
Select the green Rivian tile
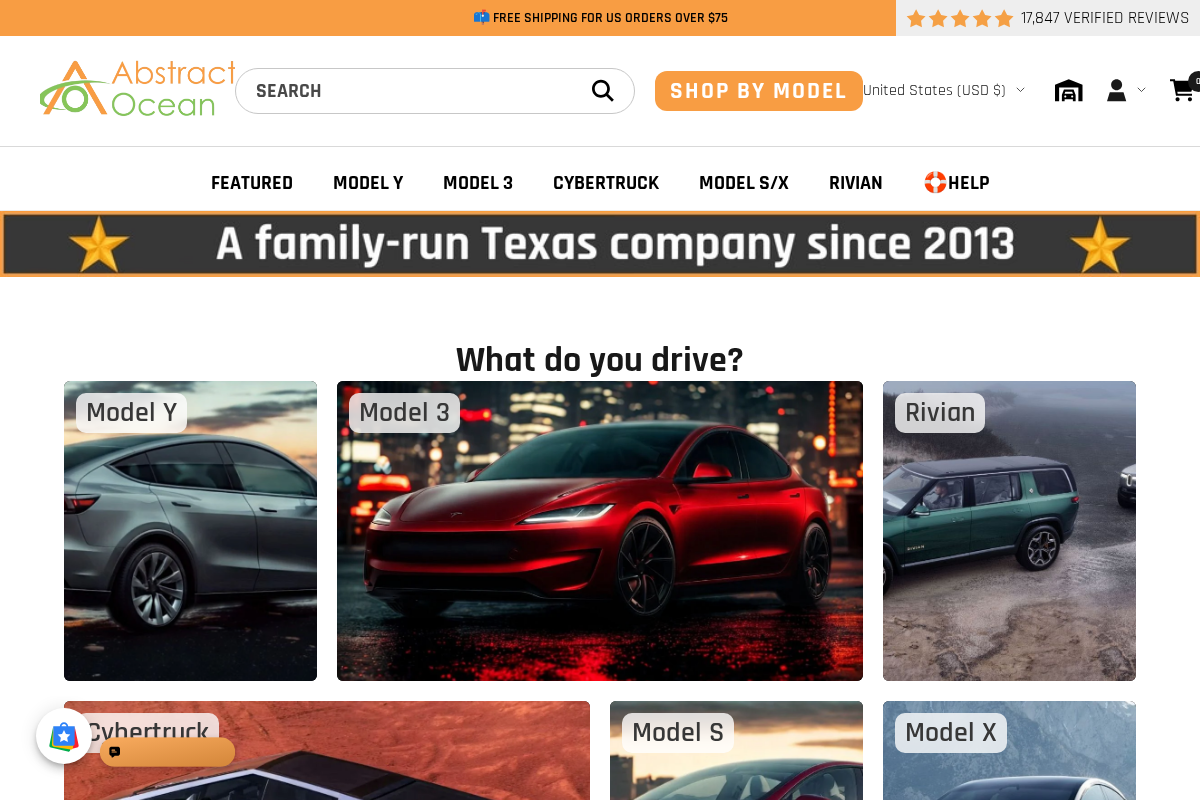tap(1008, 530)
